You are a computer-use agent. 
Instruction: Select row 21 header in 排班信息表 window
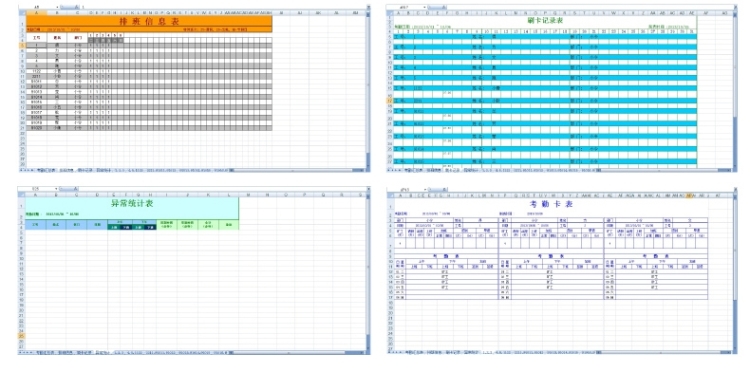point(22,128)
